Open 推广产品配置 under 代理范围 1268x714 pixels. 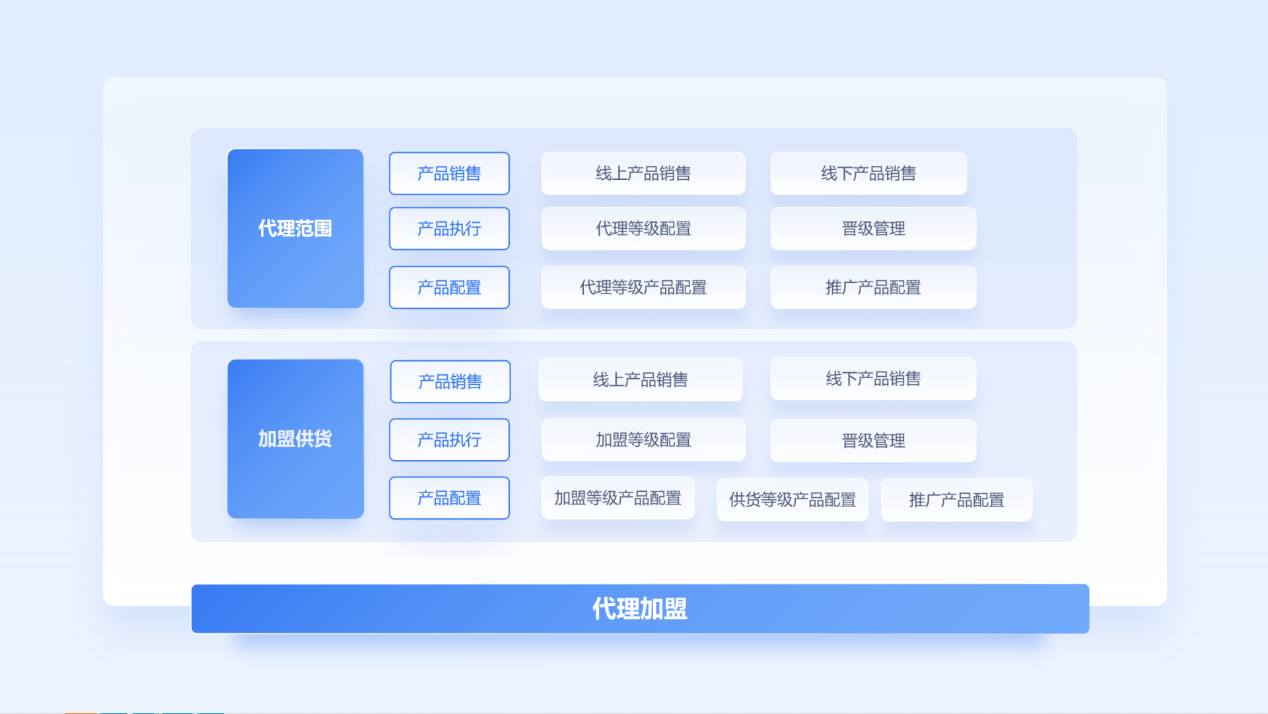coord(873,287)
